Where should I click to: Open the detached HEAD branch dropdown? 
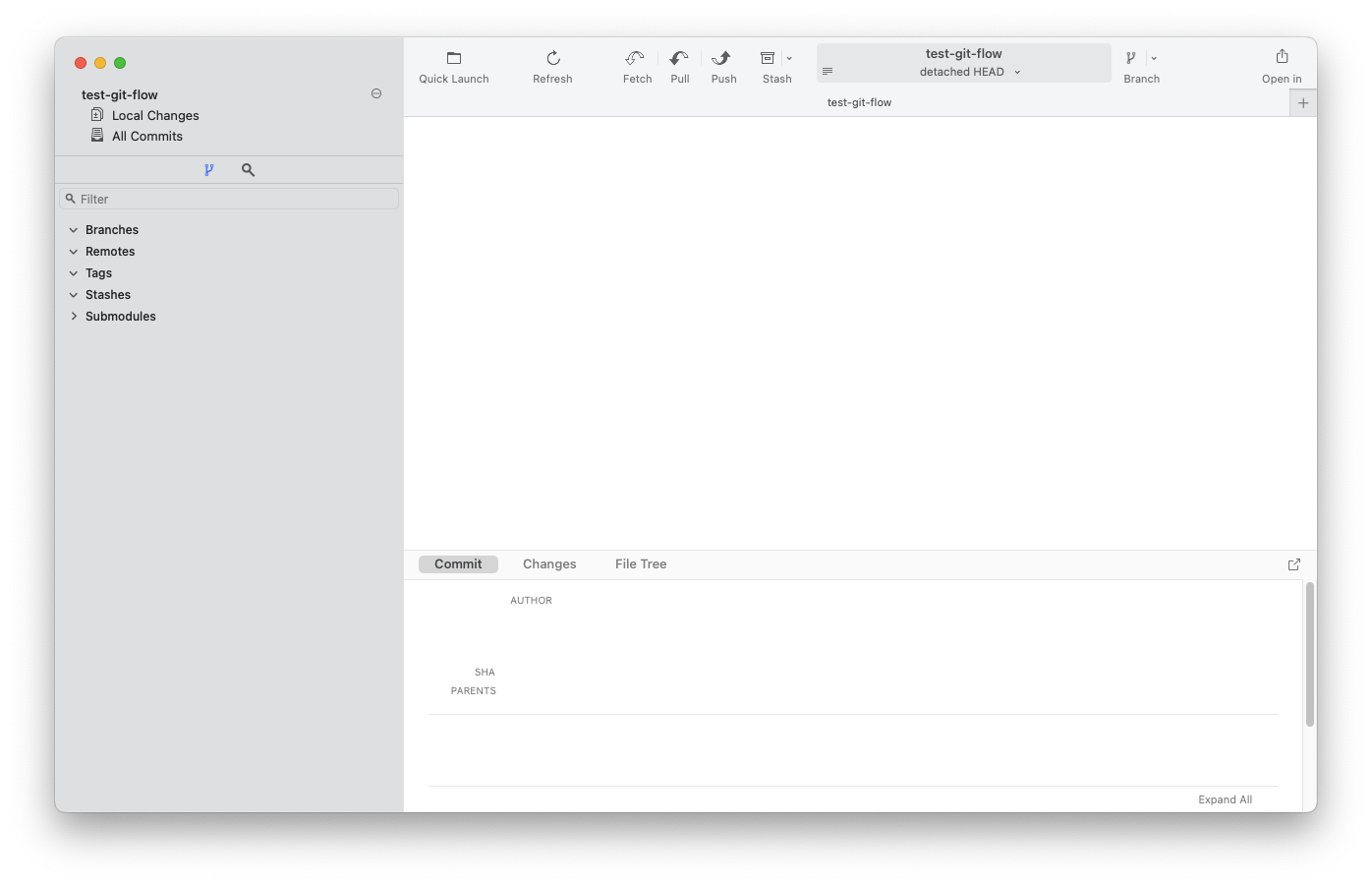tap(1018, 71)
